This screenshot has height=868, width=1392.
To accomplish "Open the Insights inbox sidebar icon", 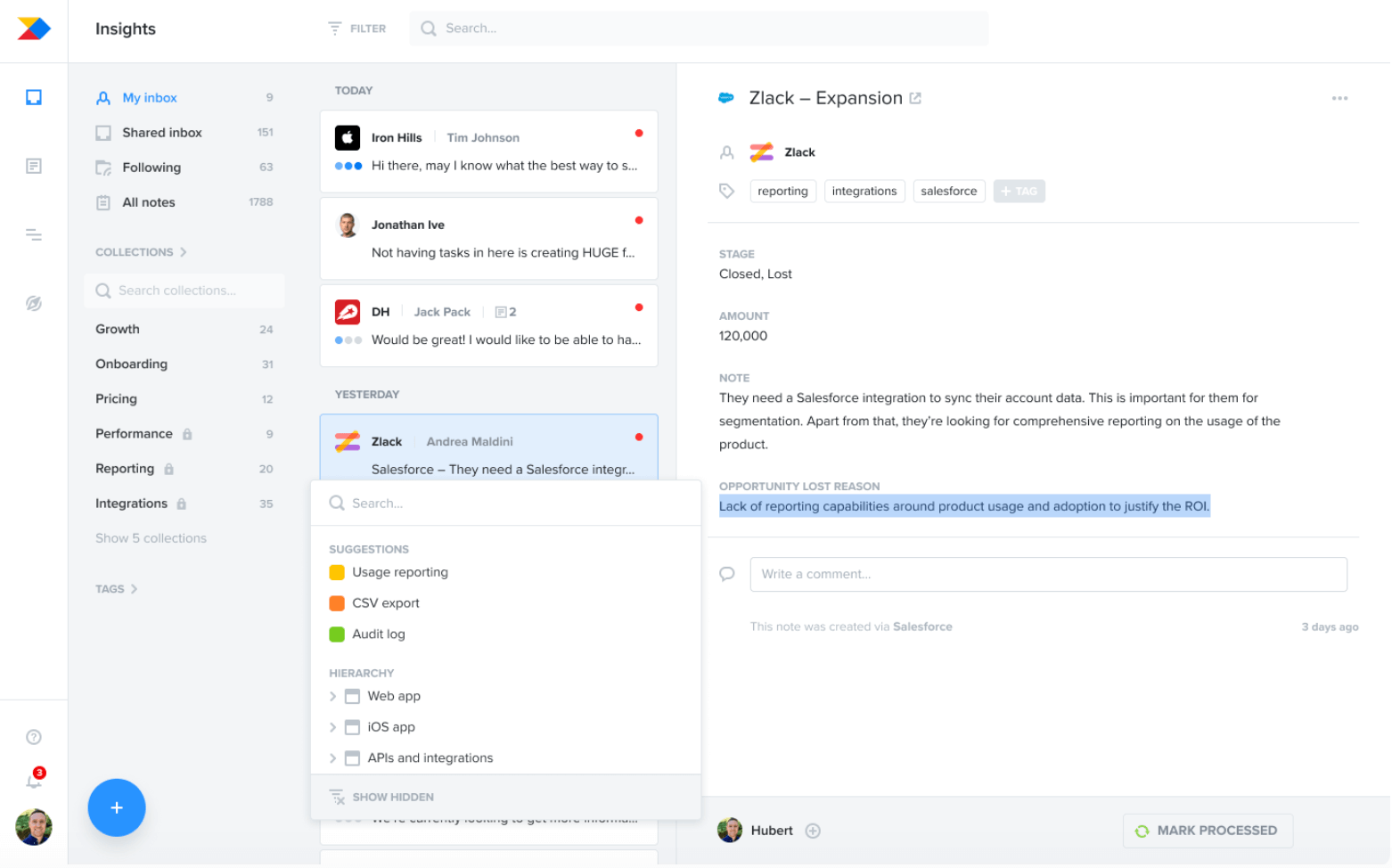I will [34, 97].
